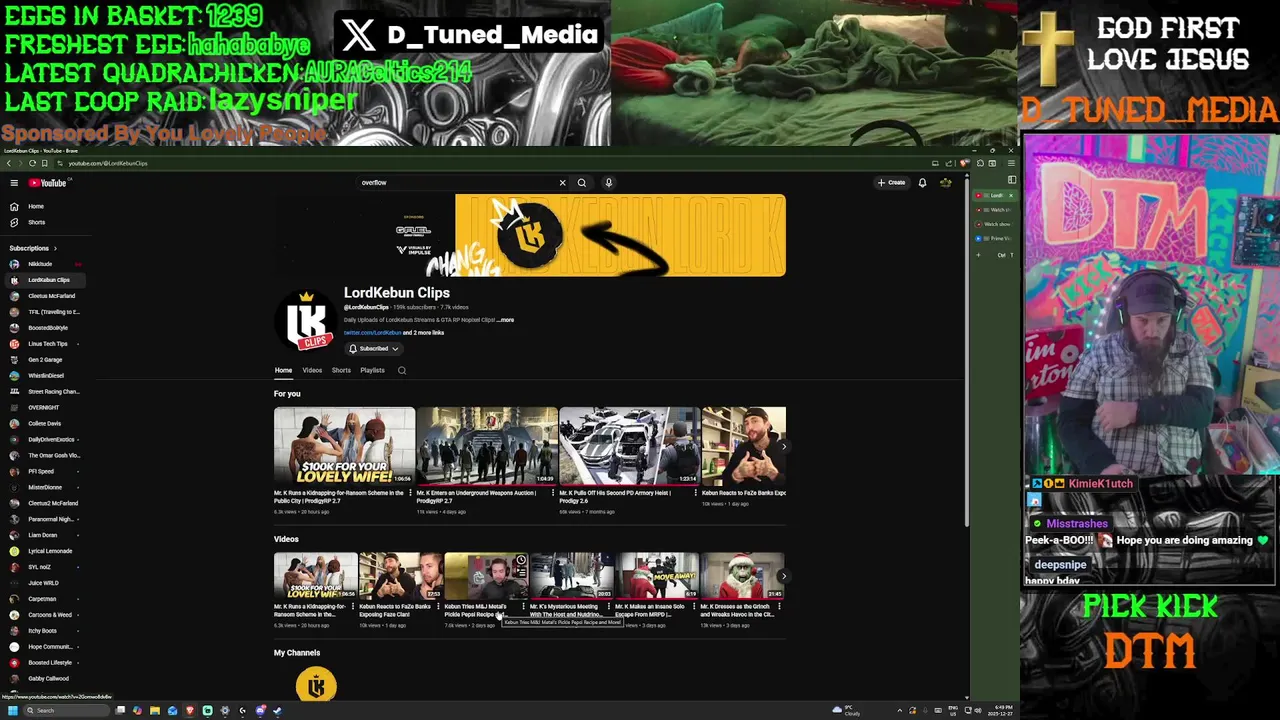
Task: Play the Grinch costume video thumbnail
Action: click(x=742, y=576)
